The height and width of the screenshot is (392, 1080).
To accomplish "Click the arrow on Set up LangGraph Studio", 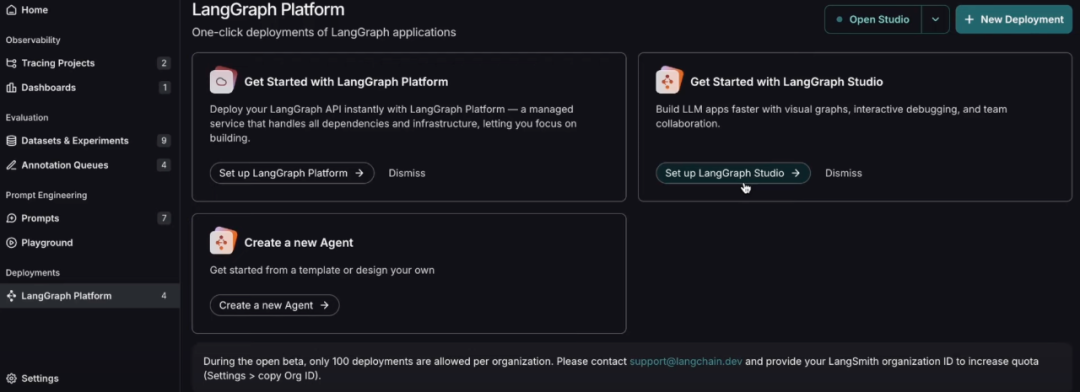I will coord(796,173).
